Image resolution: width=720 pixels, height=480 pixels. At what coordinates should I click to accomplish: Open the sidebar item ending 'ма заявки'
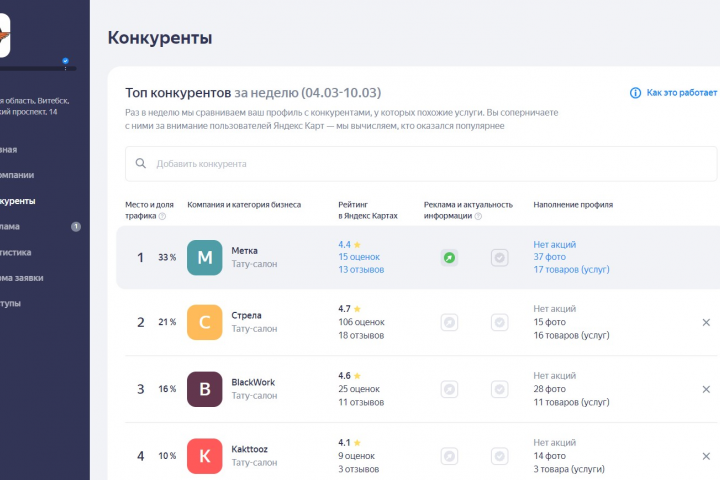(x=22, y=278)
